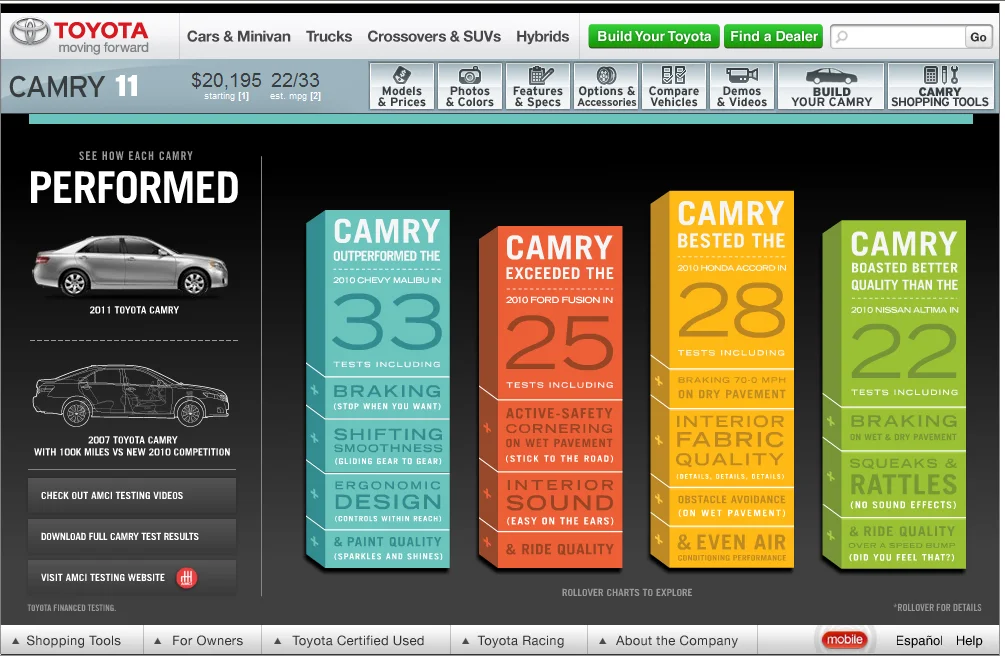
Task: Open Compare Vehicles section
Action: coord(674,86)
